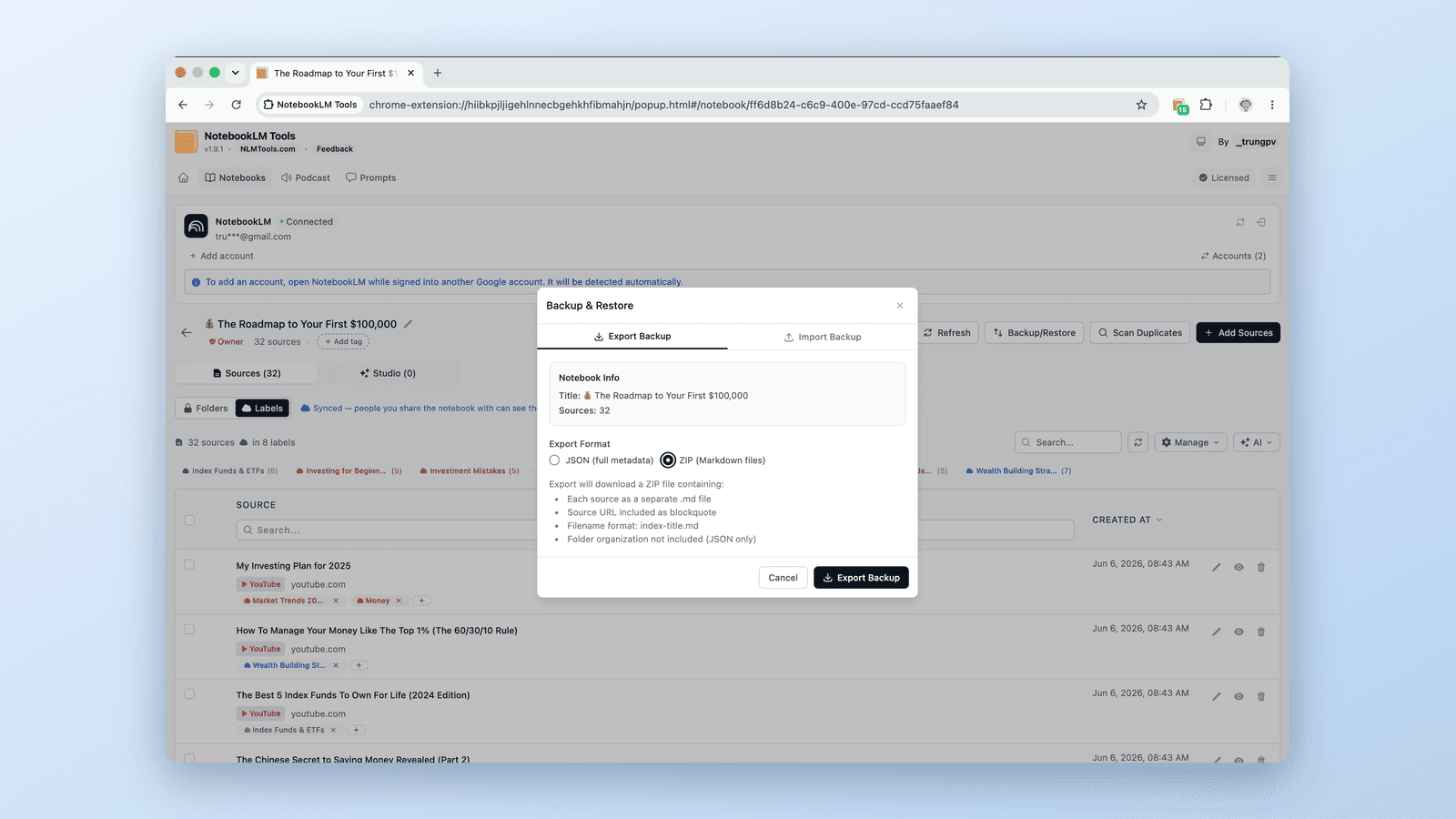
Task: Go to the home icon in navigation
Action: click(x=184, y=177)
